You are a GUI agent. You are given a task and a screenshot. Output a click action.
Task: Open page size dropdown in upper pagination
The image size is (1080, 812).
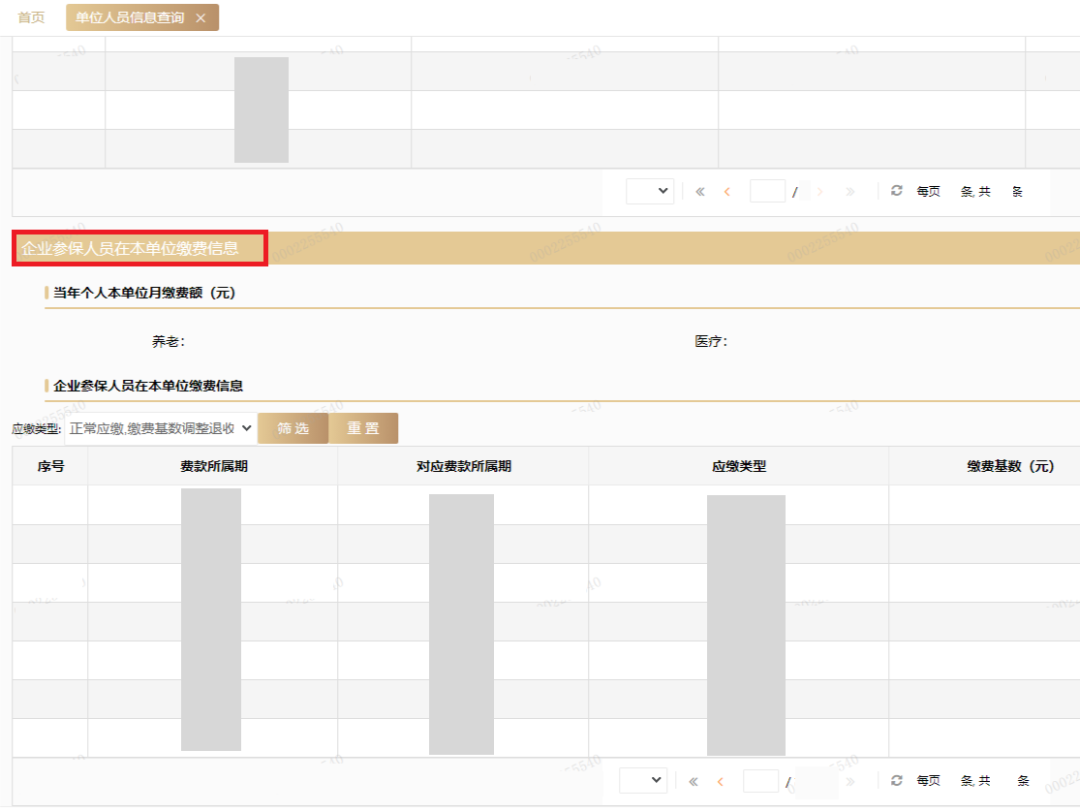click(x=650, y=191)
